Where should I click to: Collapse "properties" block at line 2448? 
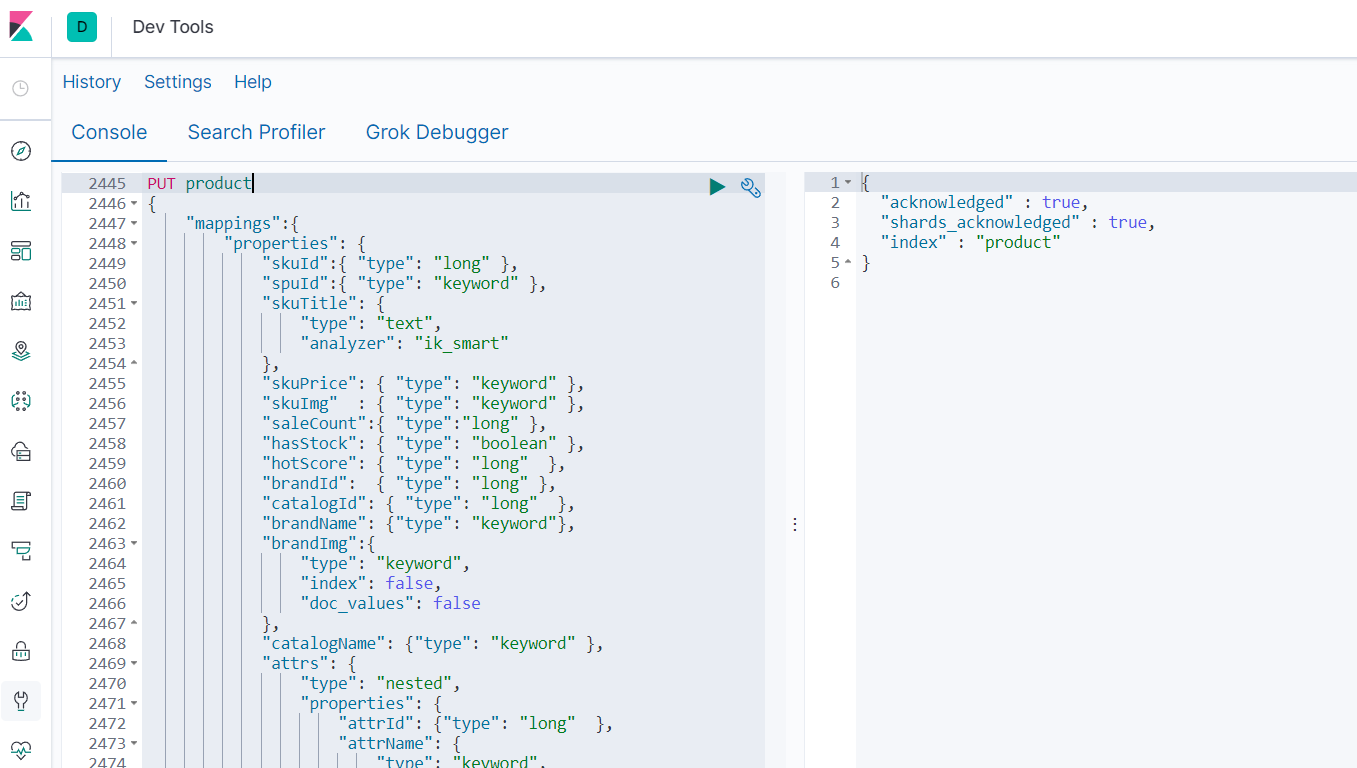coord(134,244)
